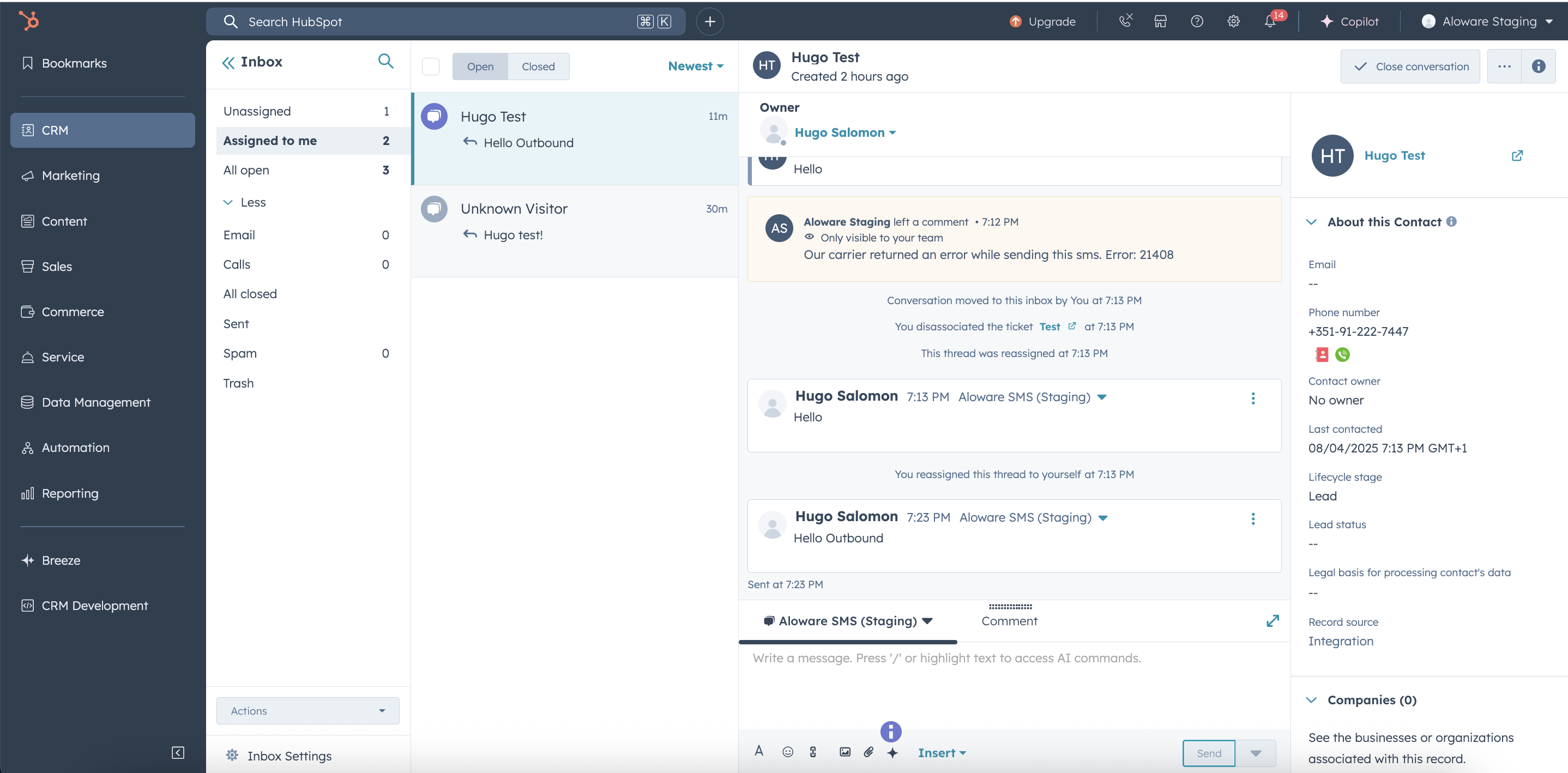The height and width of the screenshot is (773, 1568).
Task: Open Content menu in sidebar
Action: pyautogui.click(x=102, y=221)
